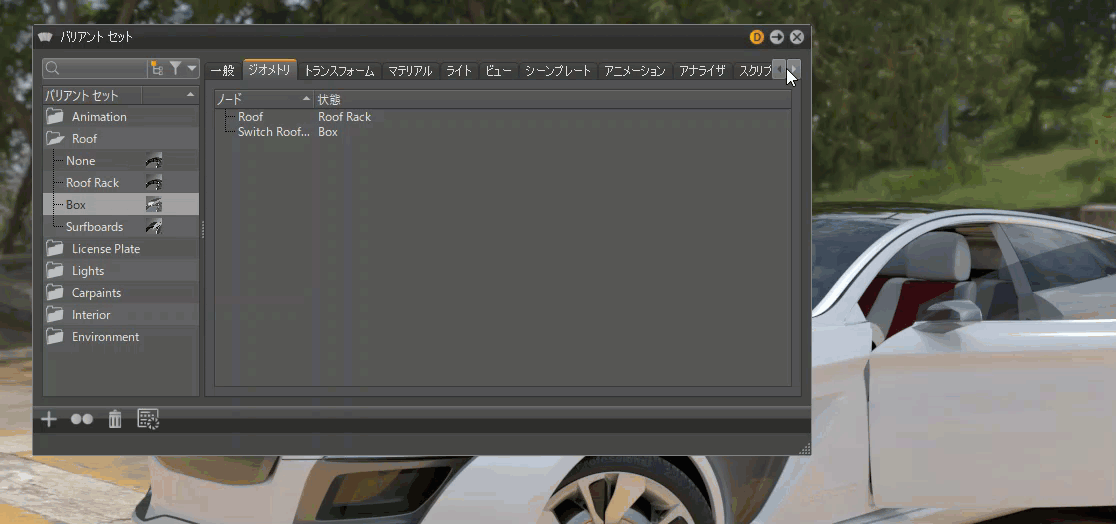Image resolution: width=1116 pixels, height=524 pixels.
Task: Click the Roof Rack preview thumbnail
Action: pyautogui.click(x=154, y=183)
